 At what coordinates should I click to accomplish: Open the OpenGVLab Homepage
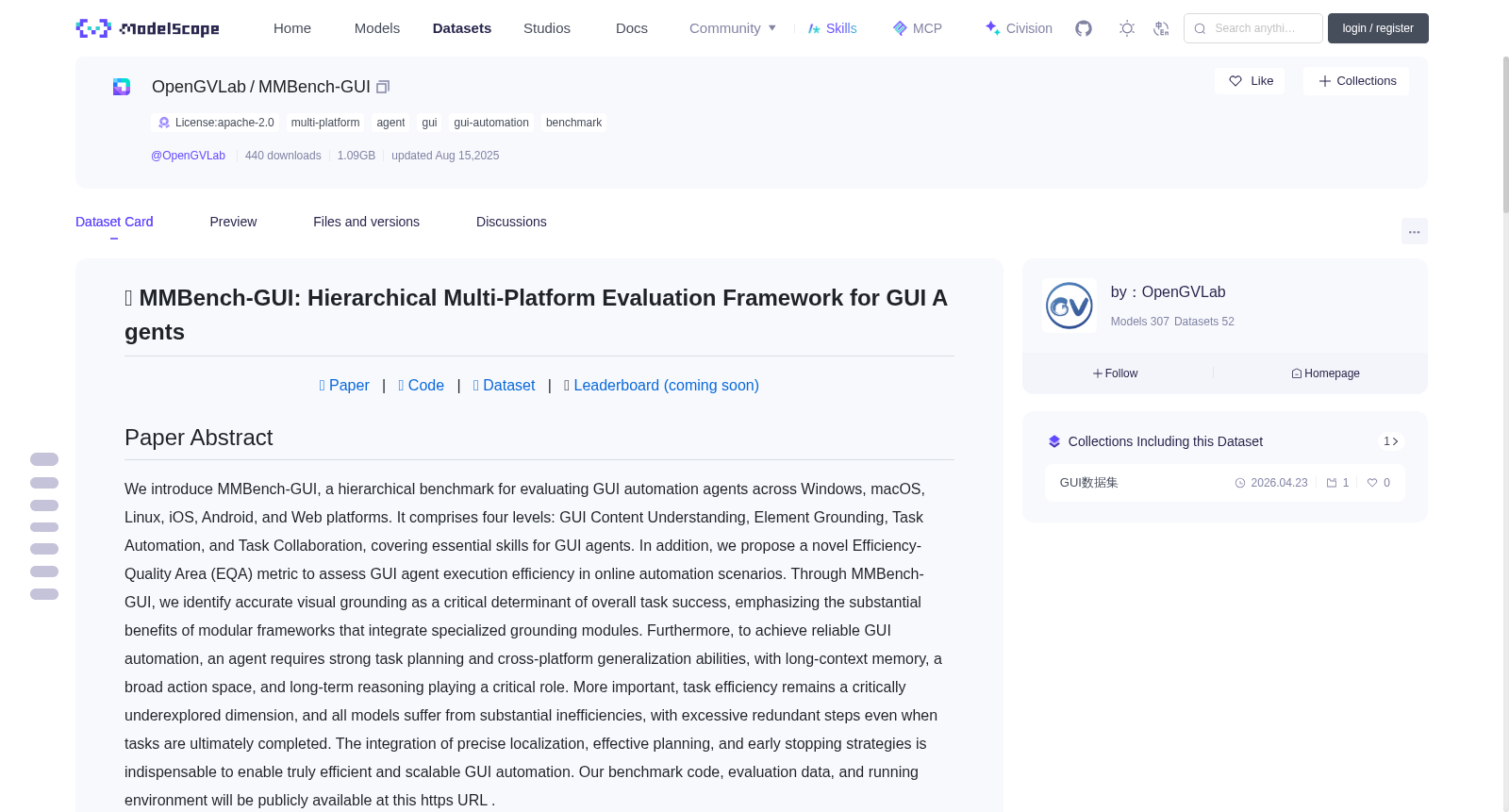click(x=1326, y=373)
